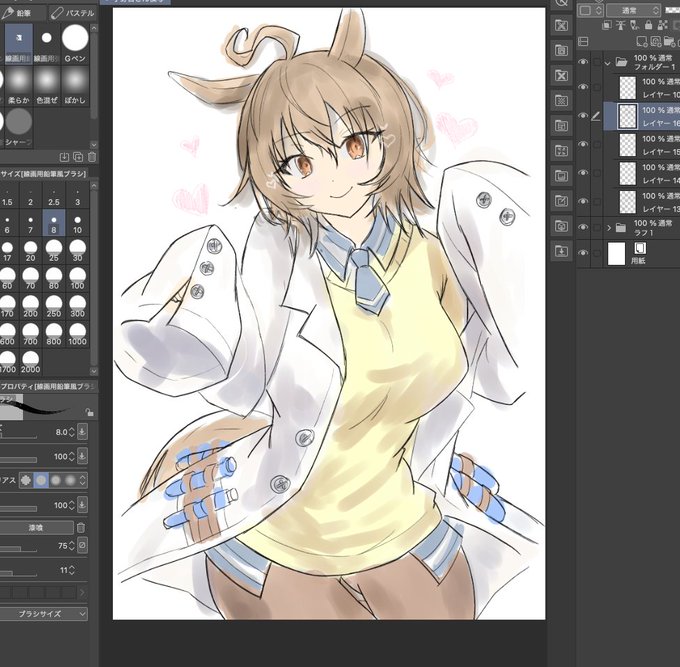The width and height of the screenshot is (680, 667).
Task: Adjust the brush size stepper showing 8.0
Action: (72, 432)
